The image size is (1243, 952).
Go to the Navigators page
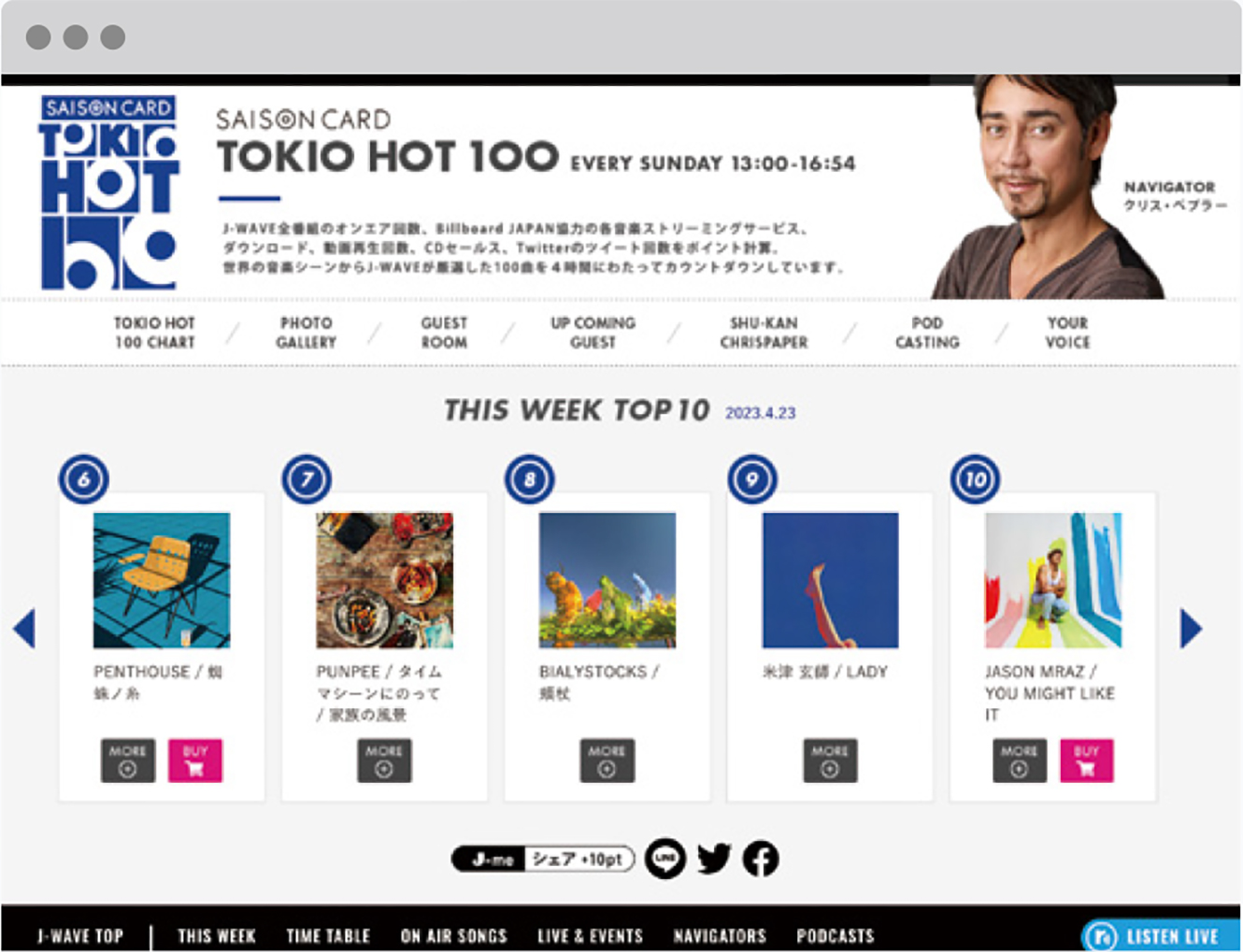720,935
